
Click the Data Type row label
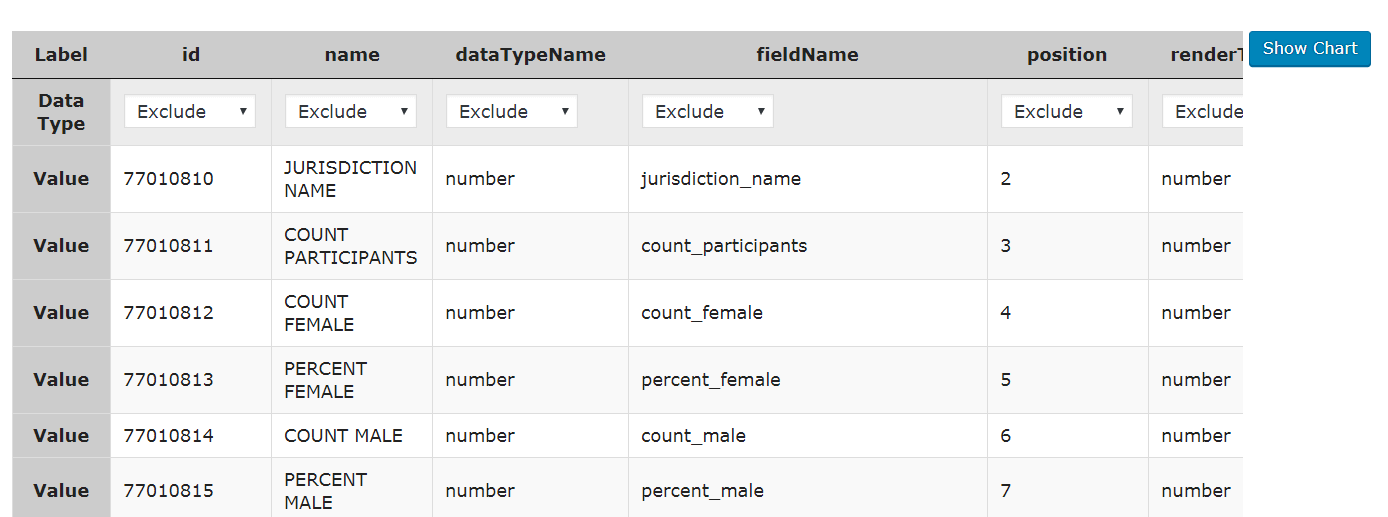61,112
